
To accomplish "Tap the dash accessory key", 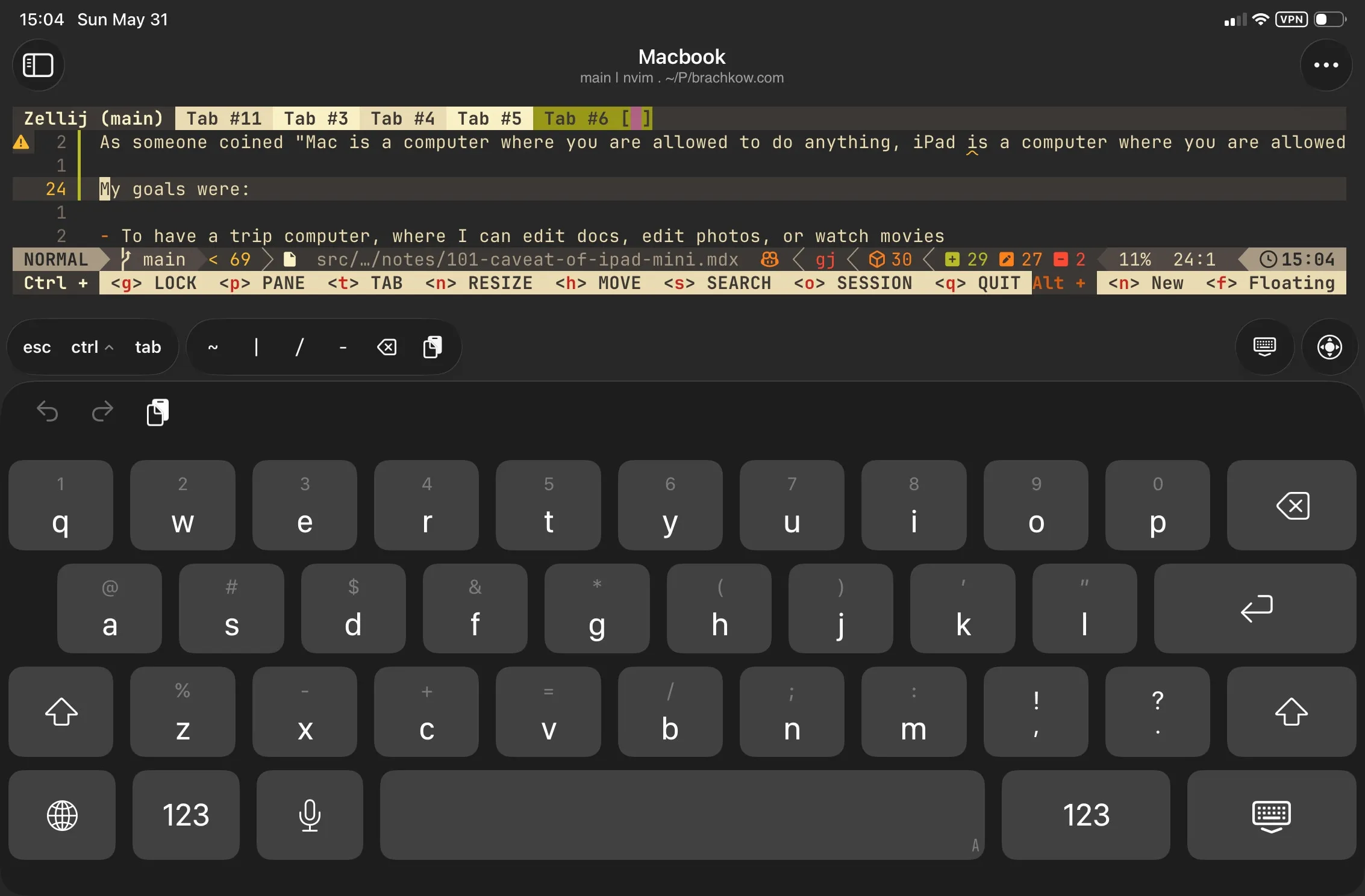I will click(343, 347).
